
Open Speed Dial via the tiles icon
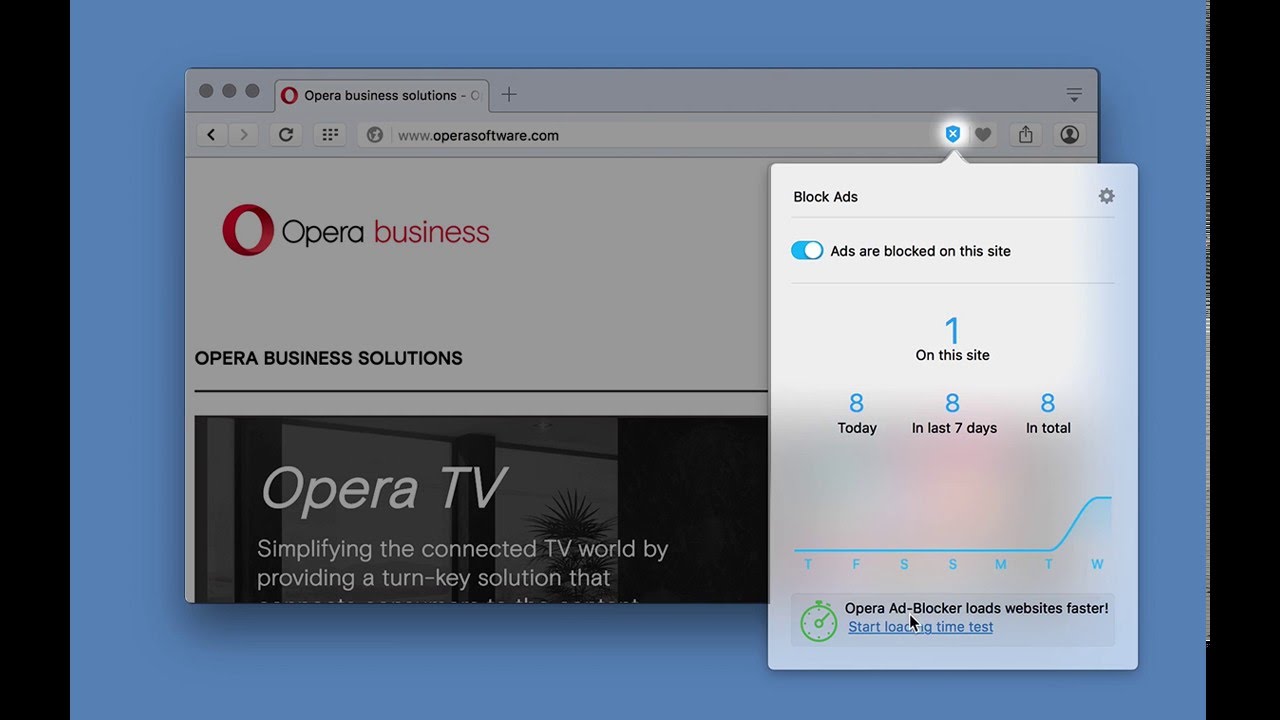pyautogui.click(x=330, y=134)
